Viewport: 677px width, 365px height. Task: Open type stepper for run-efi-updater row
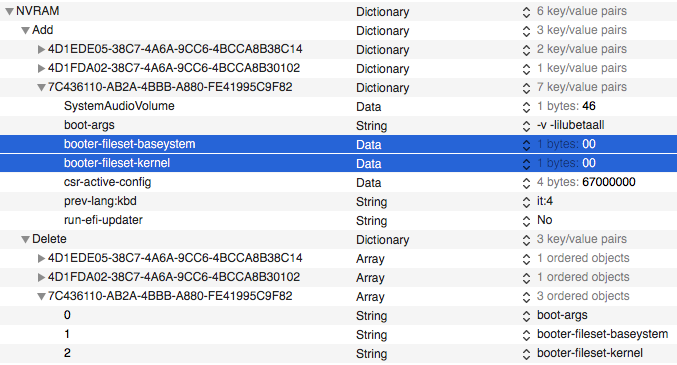click(526, 221)
